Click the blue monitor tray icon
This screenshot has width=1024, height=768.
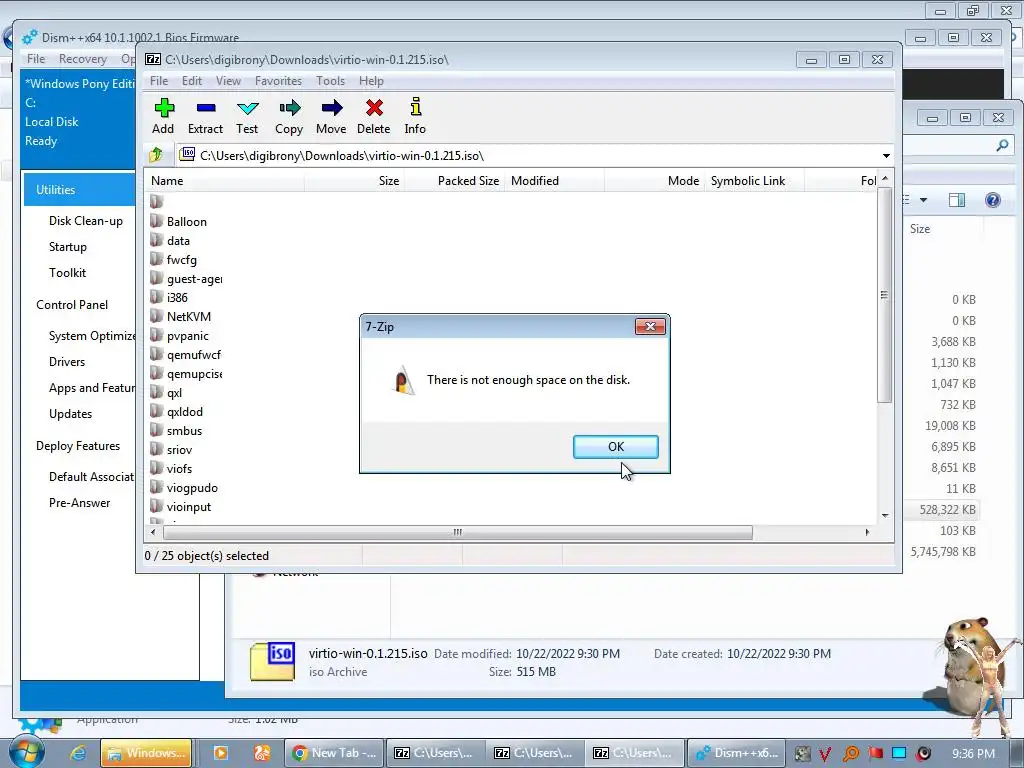899,753
